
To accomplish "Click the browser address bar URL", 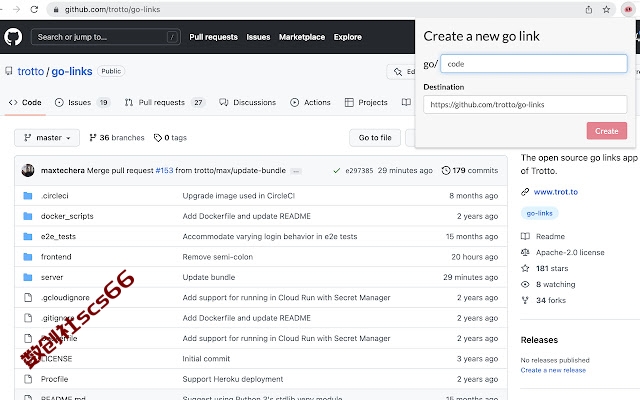I will coord(112,9).
